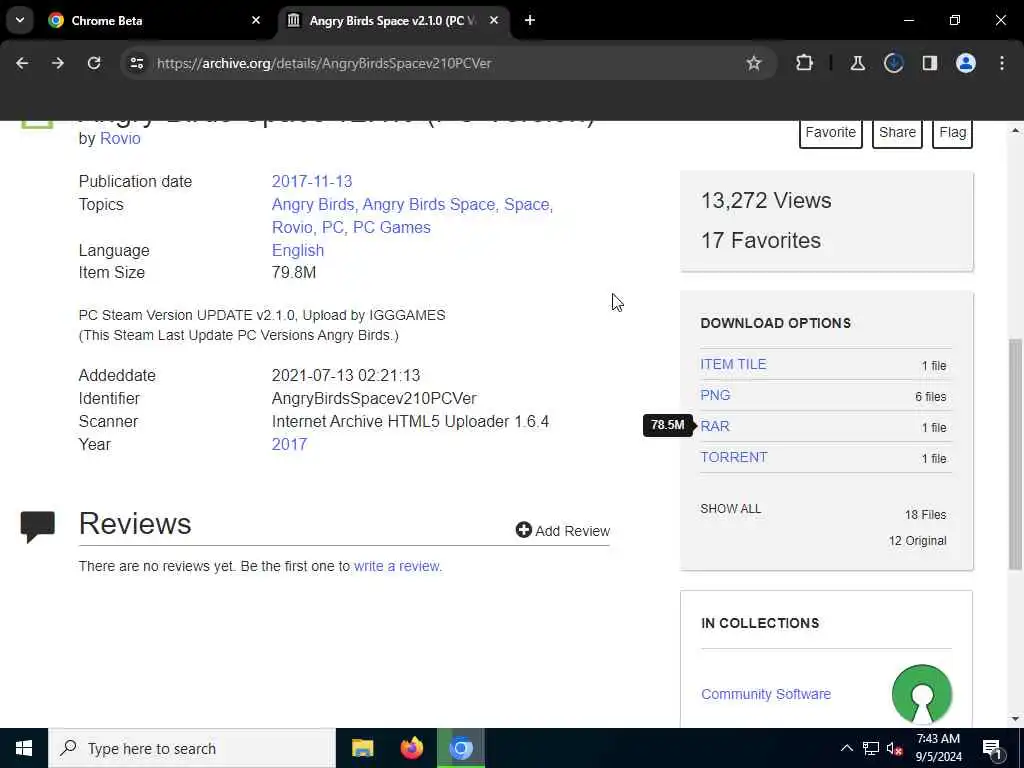Open the Rovio creator link

pos(120,138)
